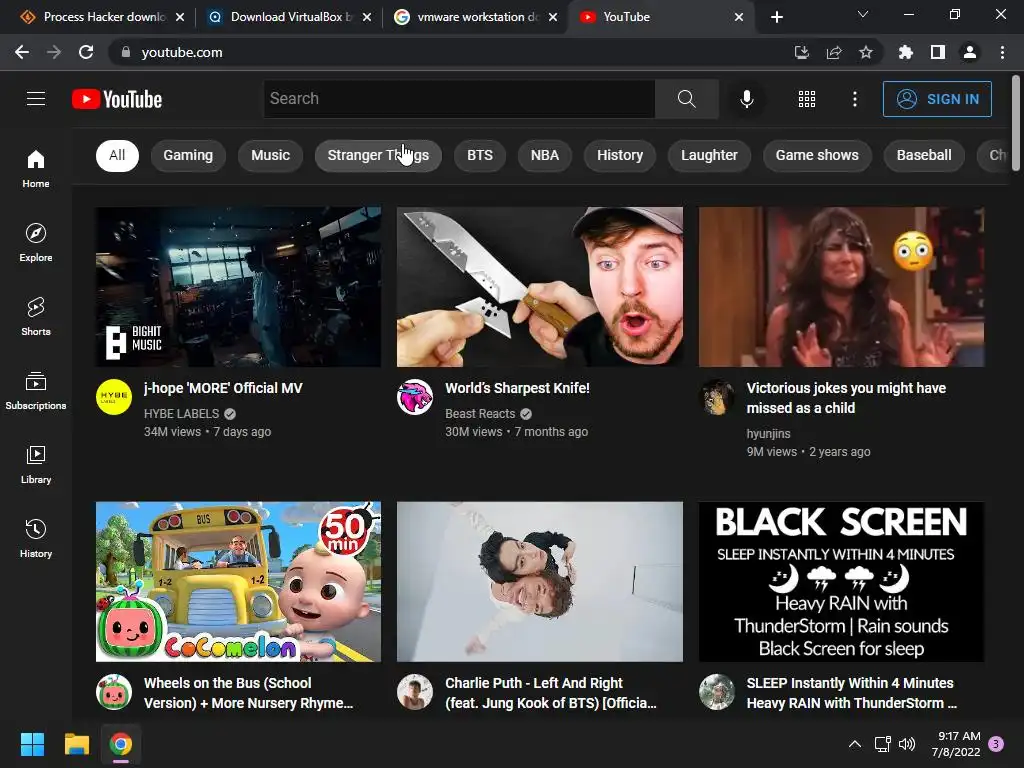Open Library in sidebar
Image resolution: width=1024 pixels, height=768 pixels.
click(x=36, y=464)
